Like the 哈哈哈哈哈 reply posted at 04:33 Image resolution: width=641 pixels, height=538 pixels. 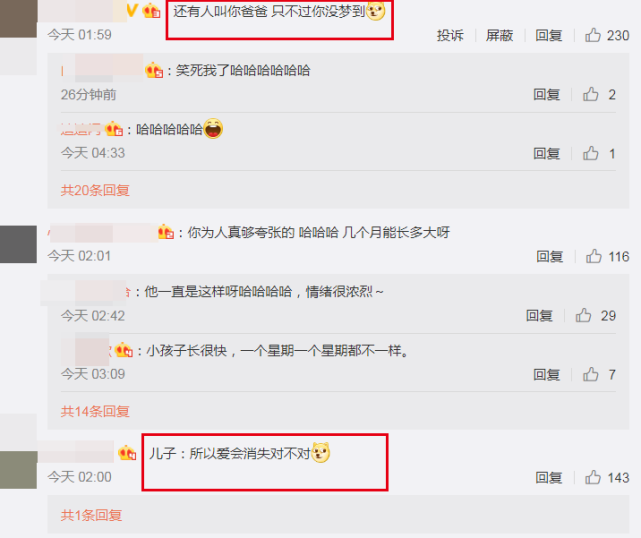[x=591, y=153]
